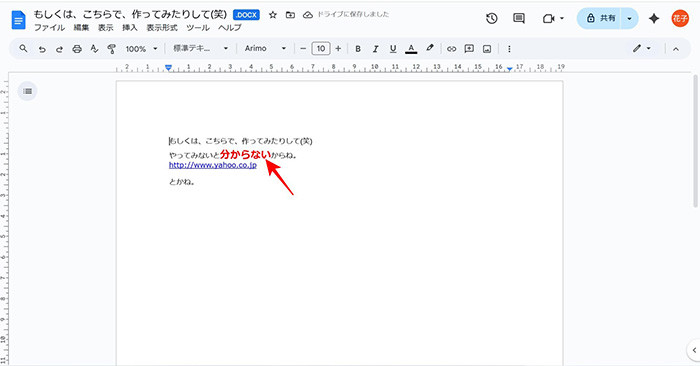Viewport: 700px width, 366px height.
Task: Toggle italic formatting
Action: click(x=375, y=49)
